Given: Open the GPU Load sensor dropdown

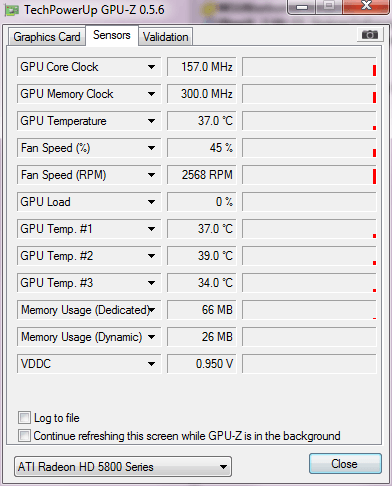Looking at the screenshot, I should click(x=151, y=202).
